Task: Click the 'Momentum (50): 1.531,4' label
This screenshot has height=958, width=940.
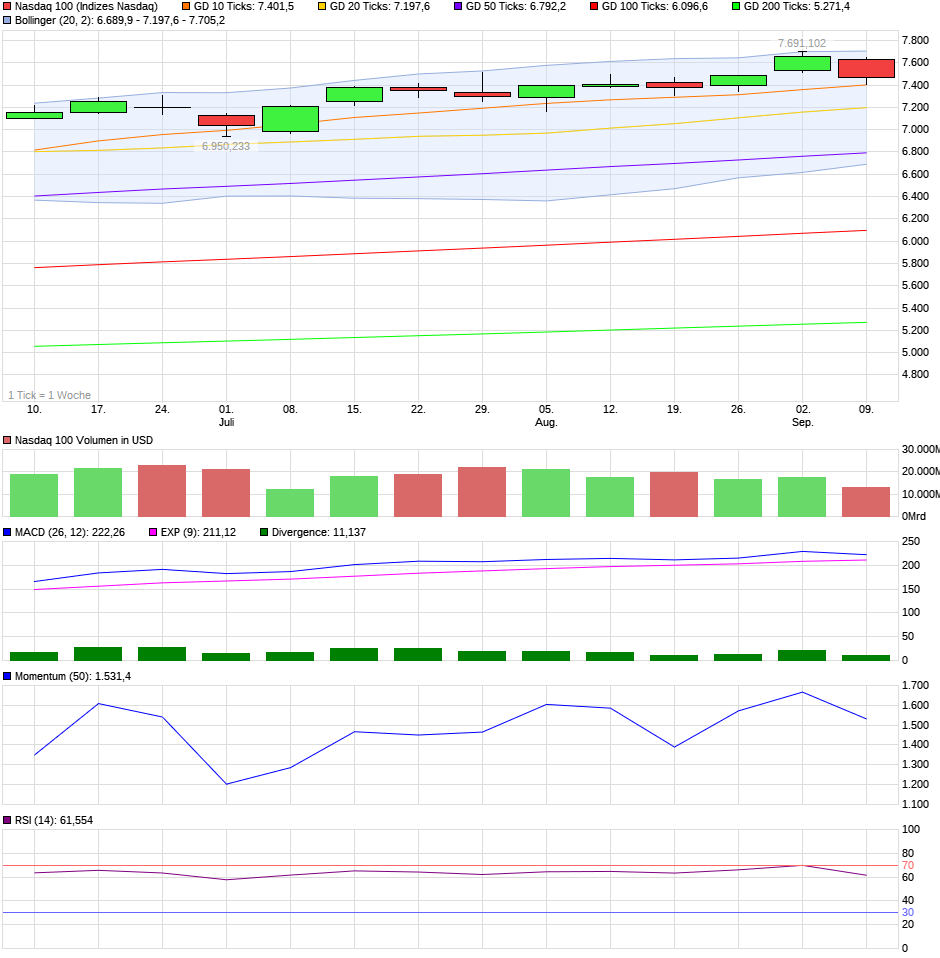Action: click(73, 676)
